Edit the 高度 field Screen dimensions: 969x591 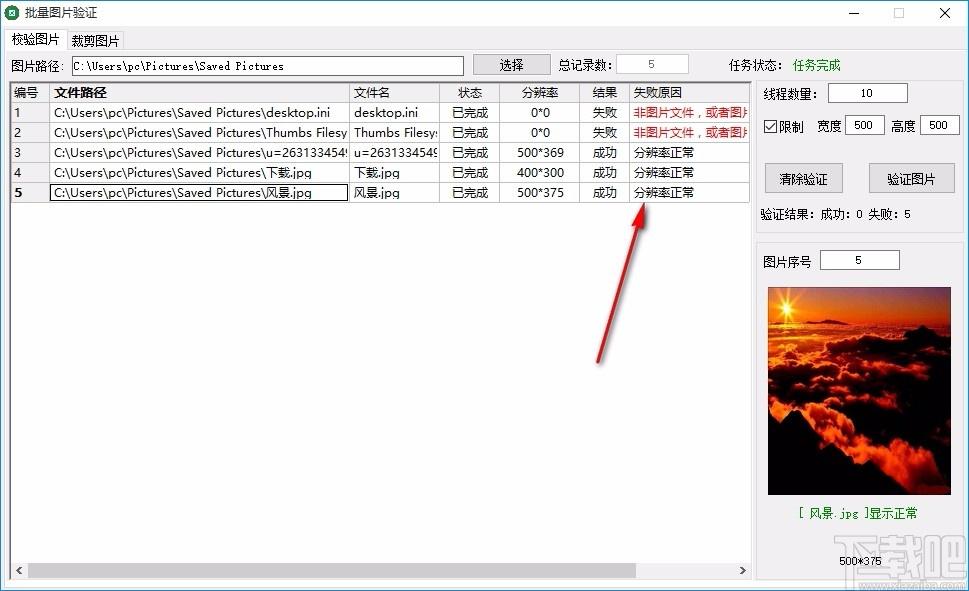[938, 125]
